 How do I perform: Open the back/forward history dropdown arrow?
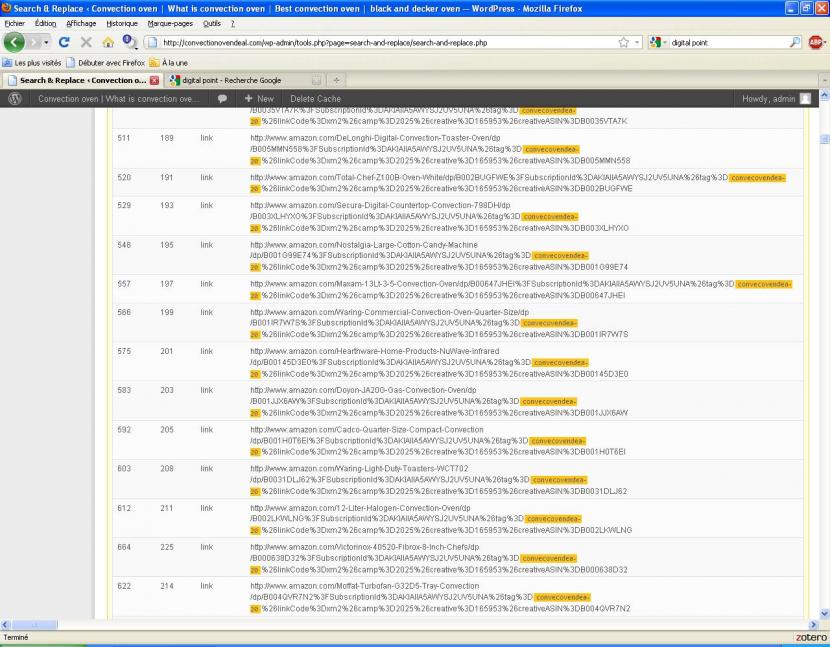tap(47, 42)
